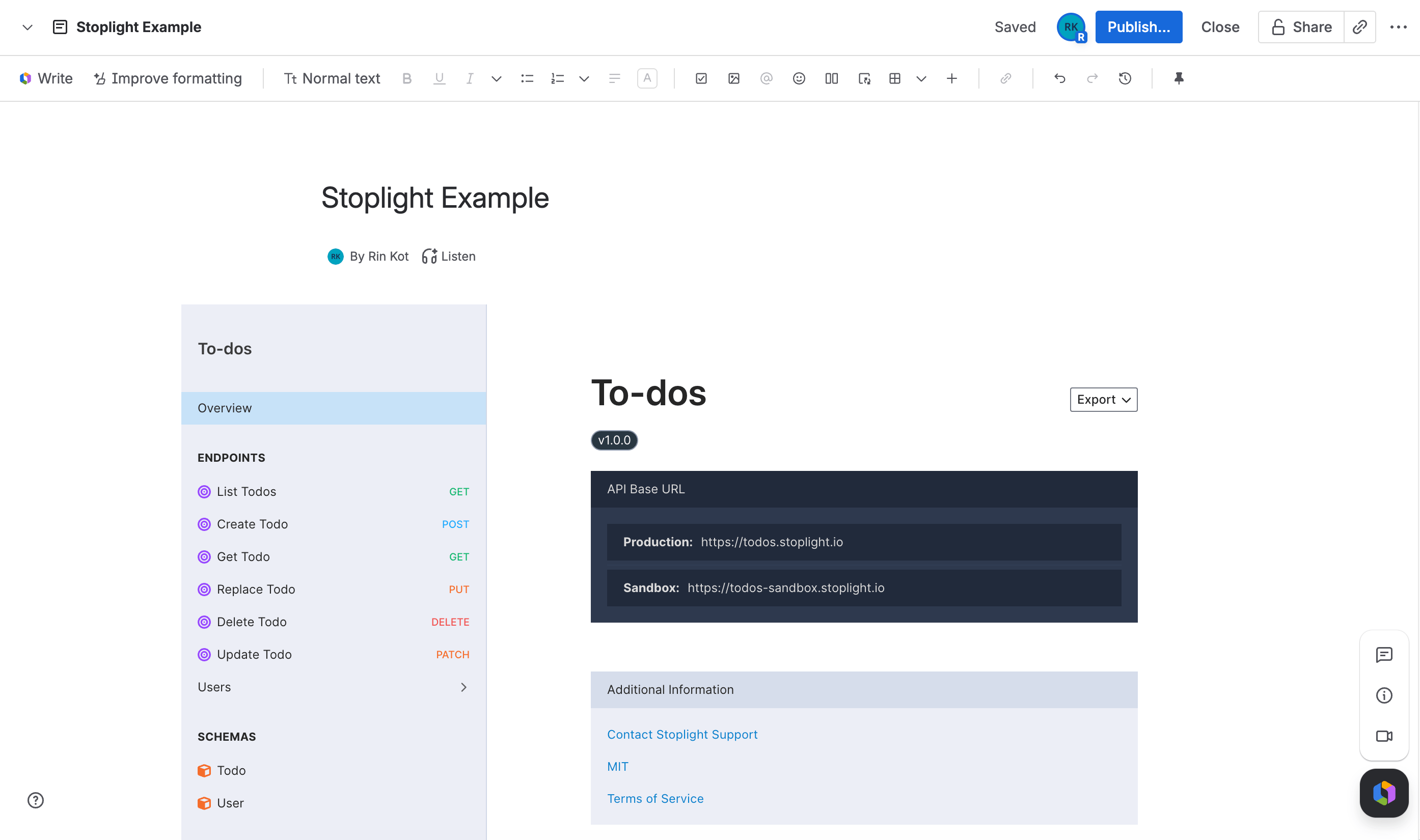
Task: Toggle underline formatting
Action: (439, 78)
